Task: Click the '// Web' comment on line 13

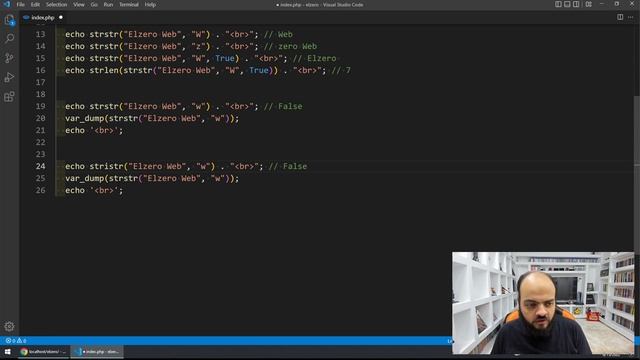Action: (278, 34)
